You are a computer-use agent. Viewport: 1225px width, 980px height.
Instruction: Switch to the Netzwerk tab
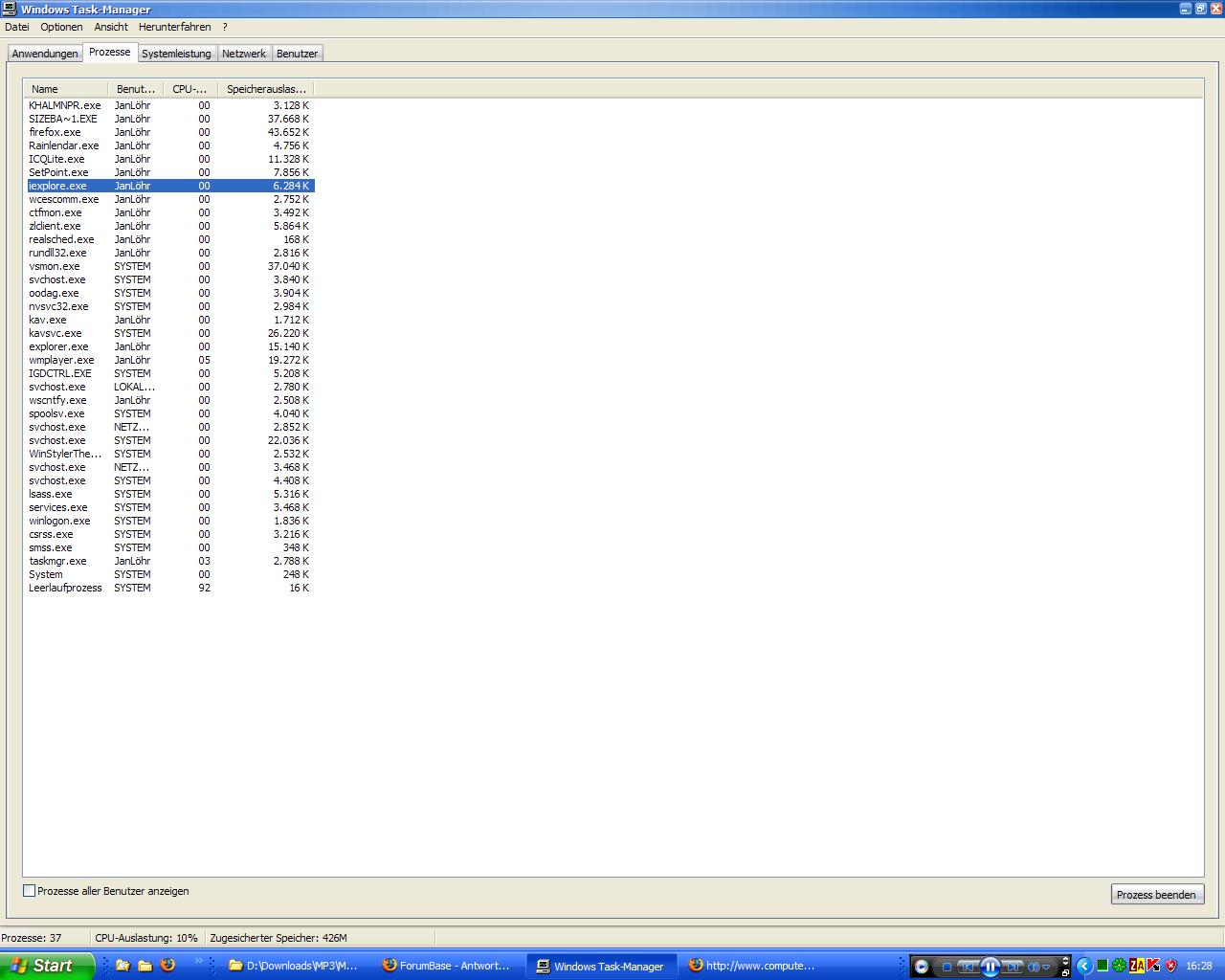(244, 54)
